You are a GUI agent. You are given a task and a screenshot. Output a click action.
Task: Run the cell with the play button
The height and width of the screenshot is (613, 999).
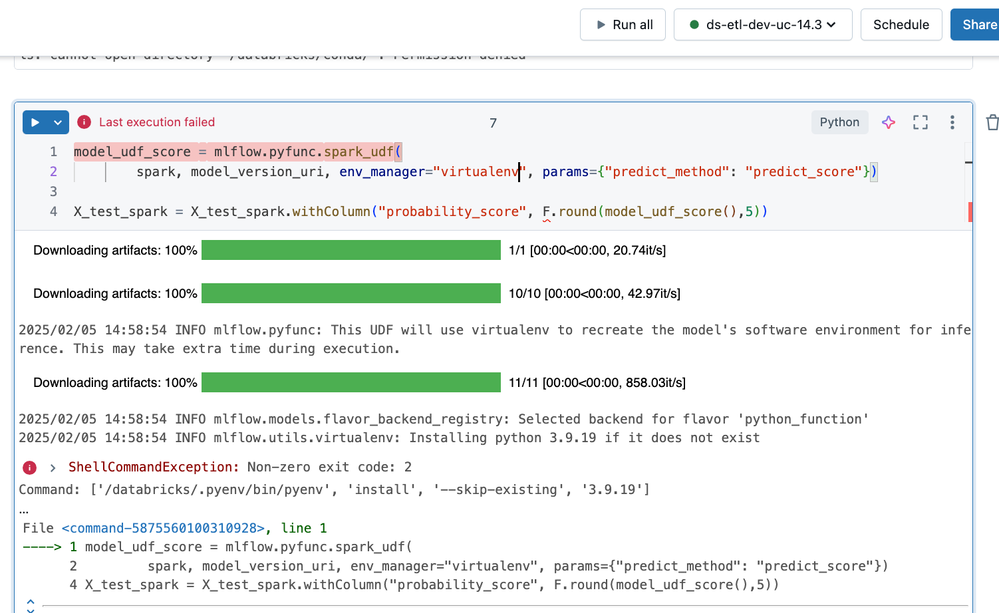point(35,122)
